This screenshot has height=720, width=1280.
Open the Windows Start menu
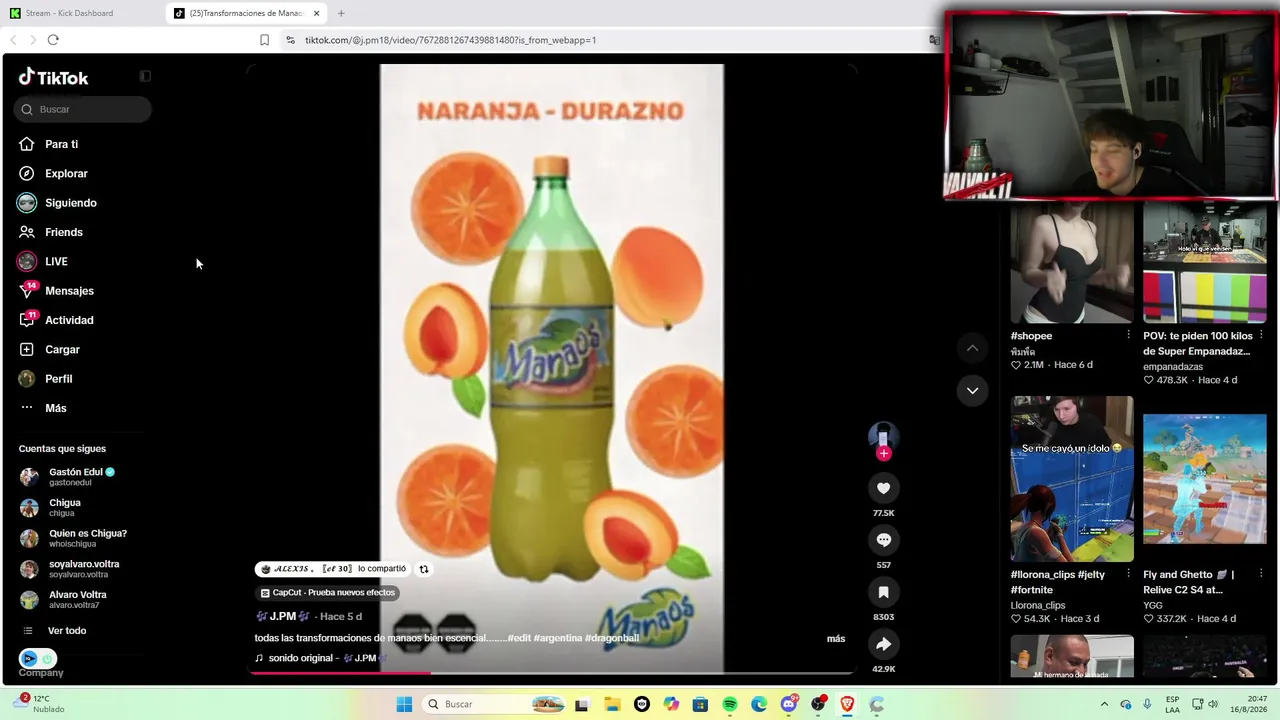(x=404, y=704)
